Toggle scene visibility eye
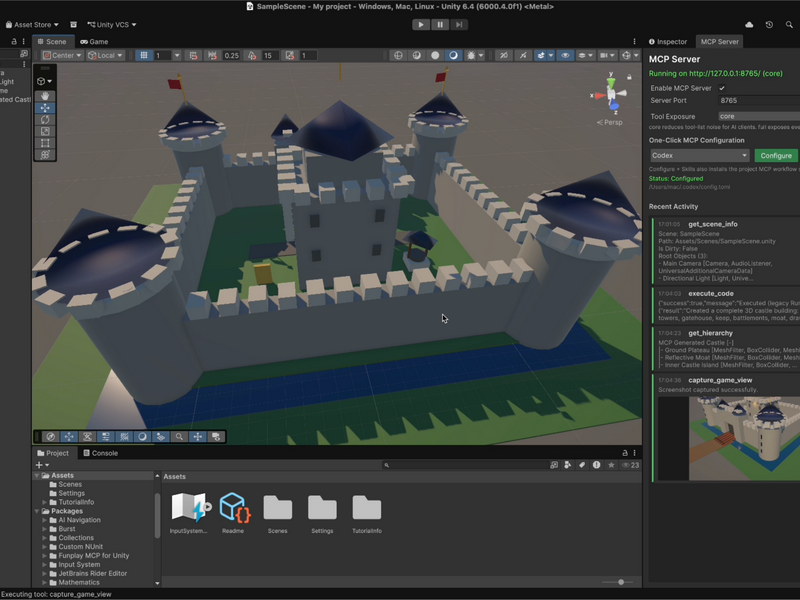The width and height of the screenshot is (800, 600). coord(565,55)
